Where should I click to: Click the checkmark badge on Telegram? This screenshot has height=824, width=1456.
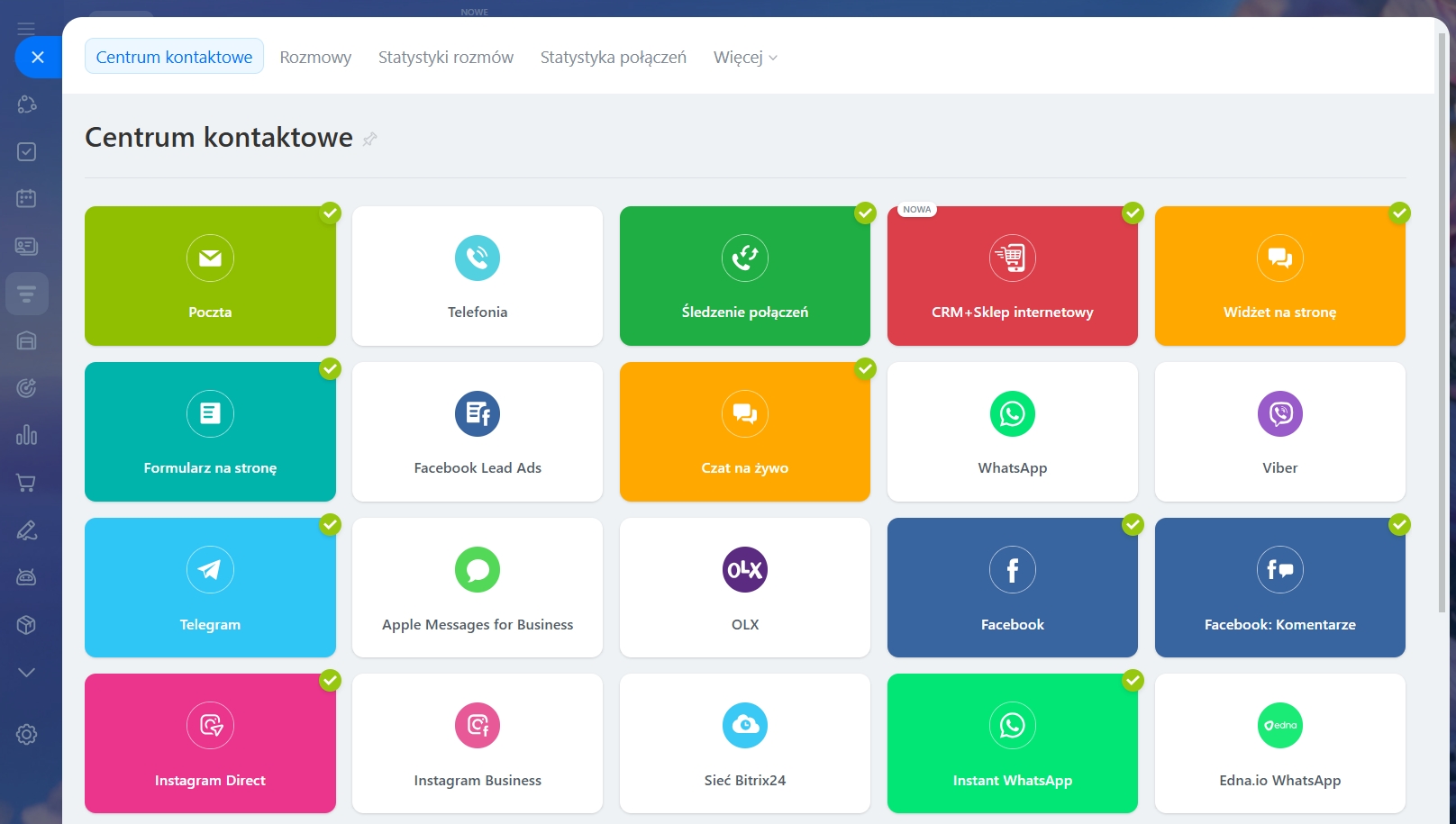[x=331, y=524]
